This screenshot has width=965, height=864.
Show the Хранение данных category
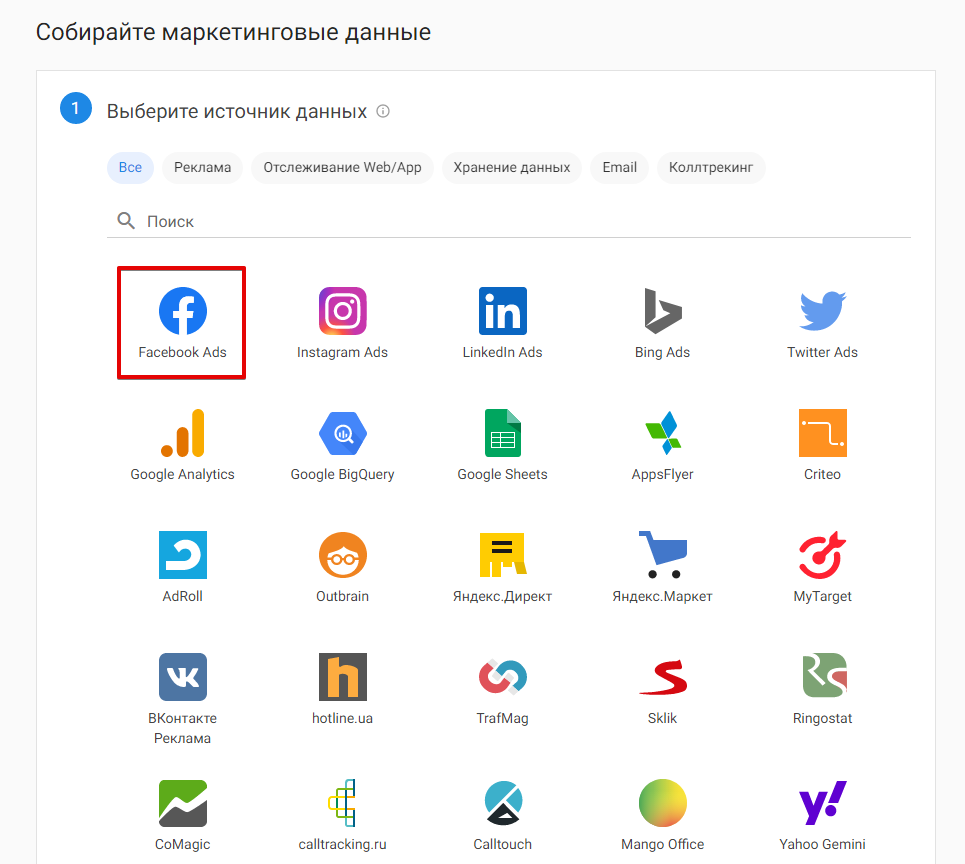[512, 167]
